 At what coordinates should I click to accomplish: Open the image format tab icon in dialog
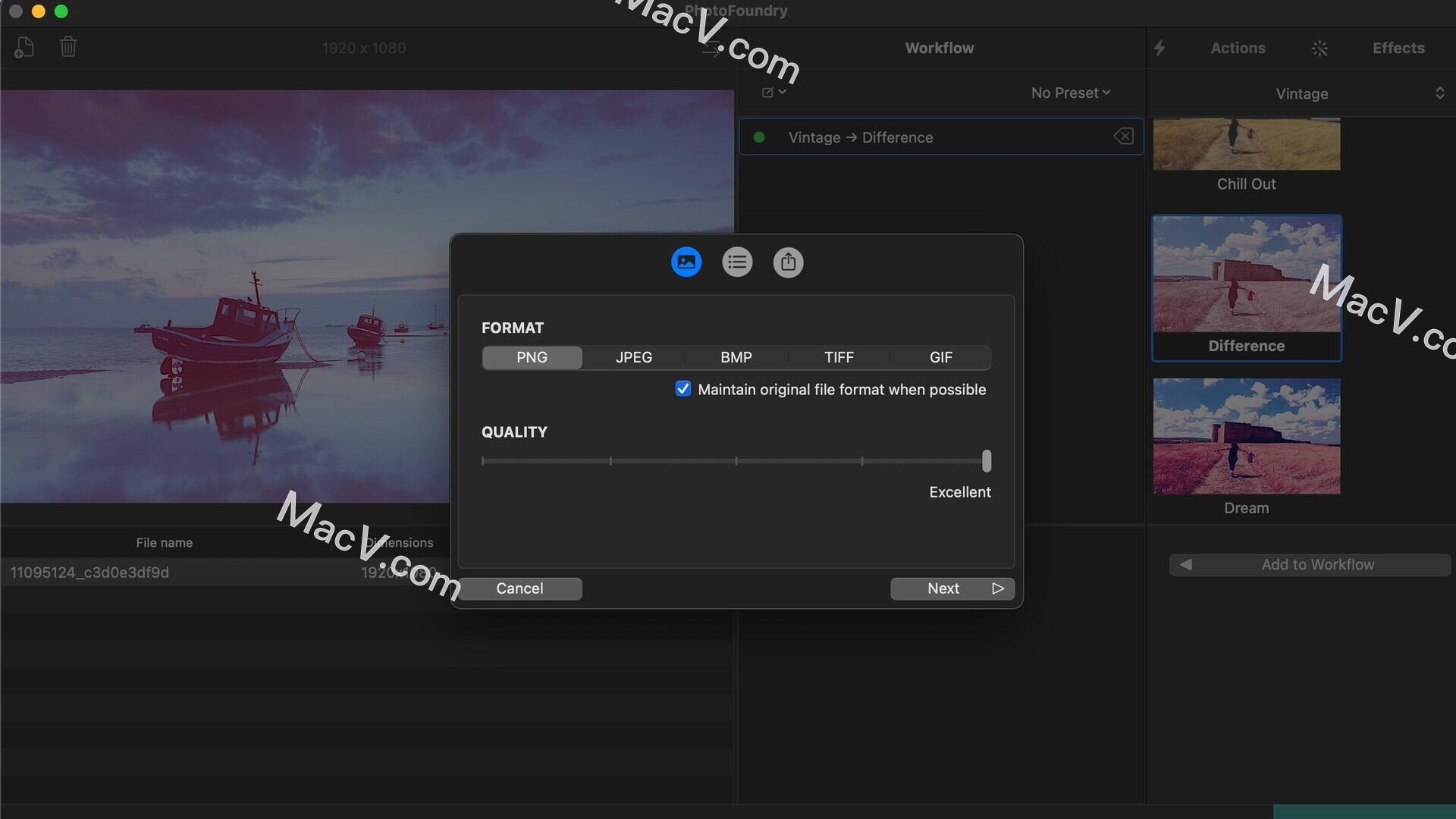[686, 262]
